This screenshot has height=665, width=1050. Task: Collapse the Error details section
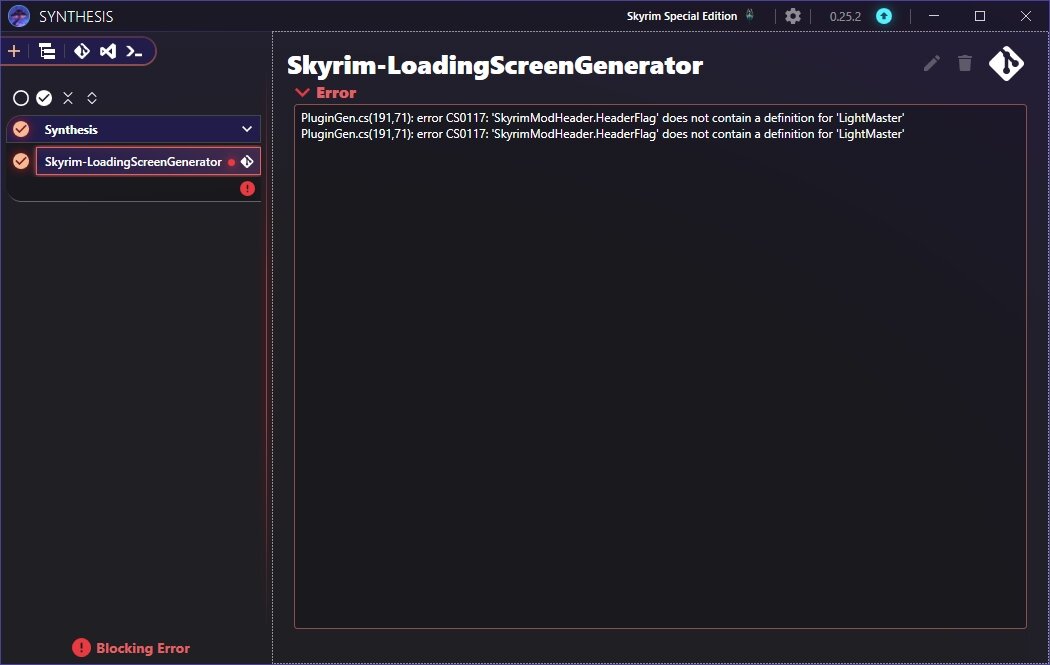pyautogui.click(x=302, y=92)
